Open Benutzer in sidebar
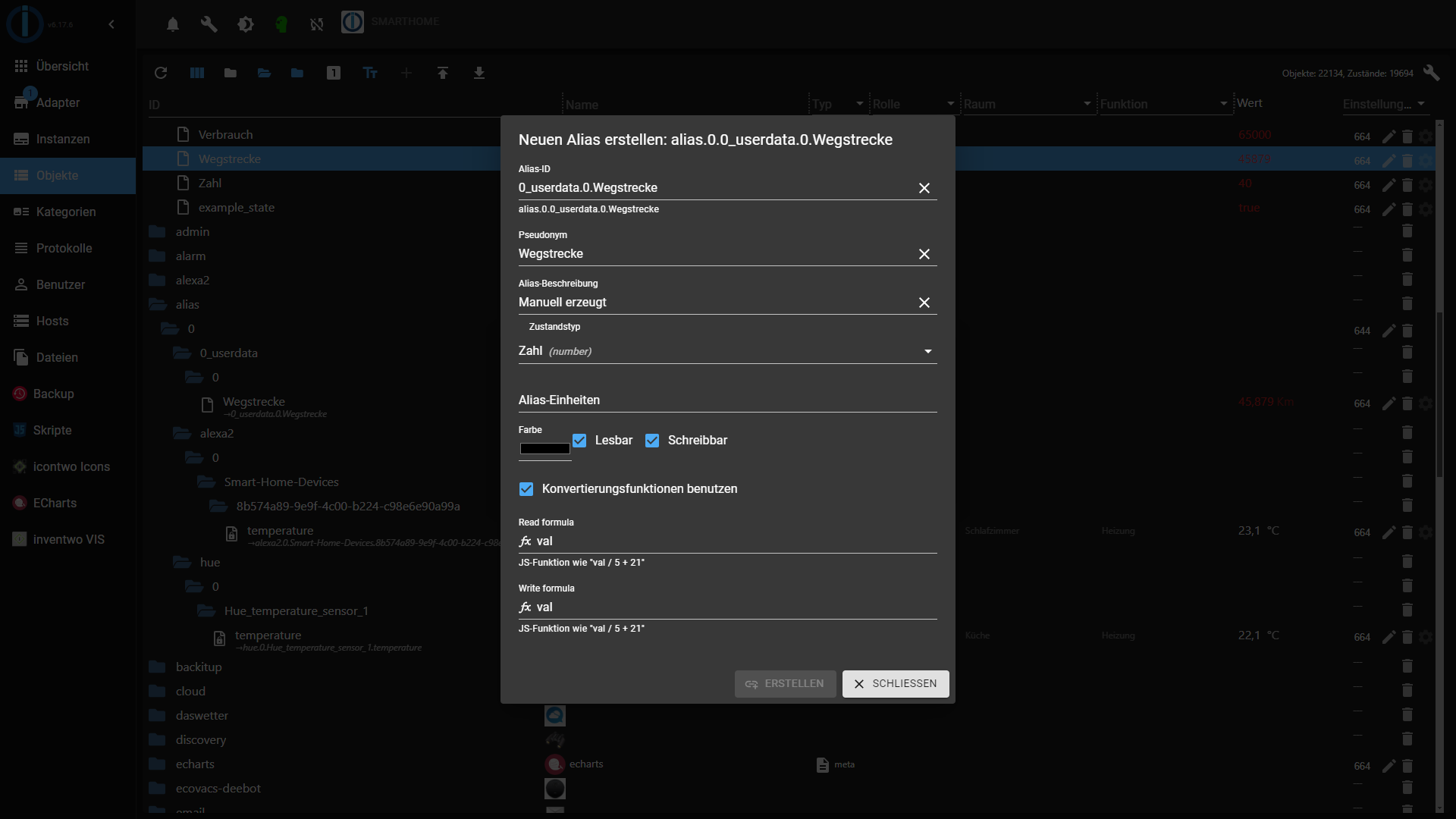The width and height of the screenshot is (1456, 819). [x=67, y=284]
